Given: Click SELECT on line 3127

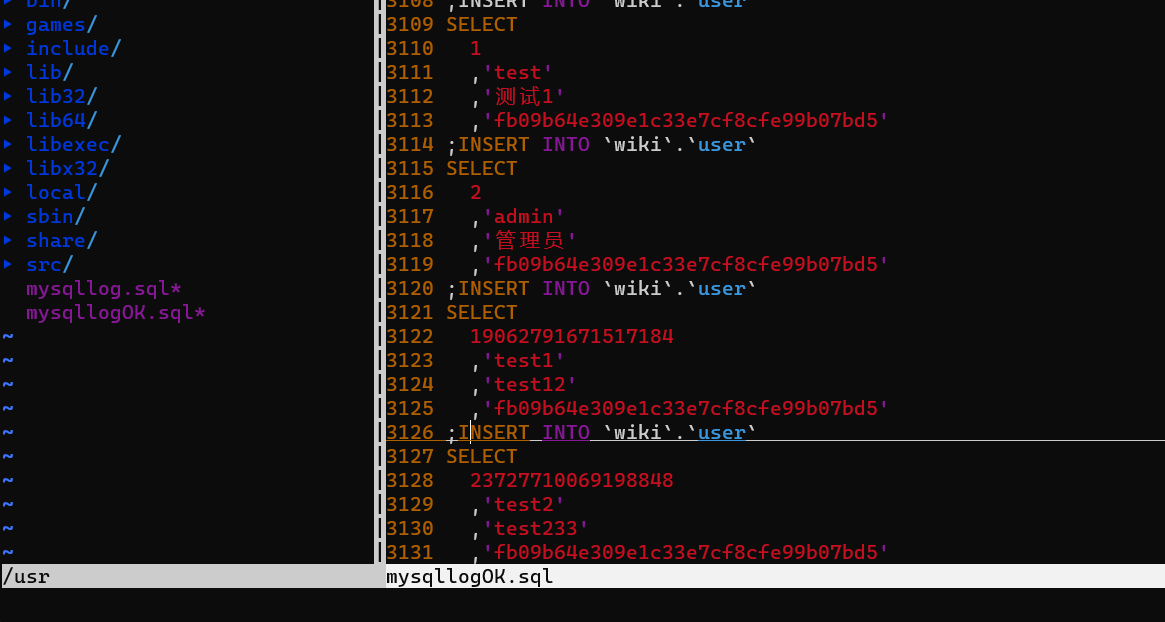Looking at the screenshot, I should (481, 456).
